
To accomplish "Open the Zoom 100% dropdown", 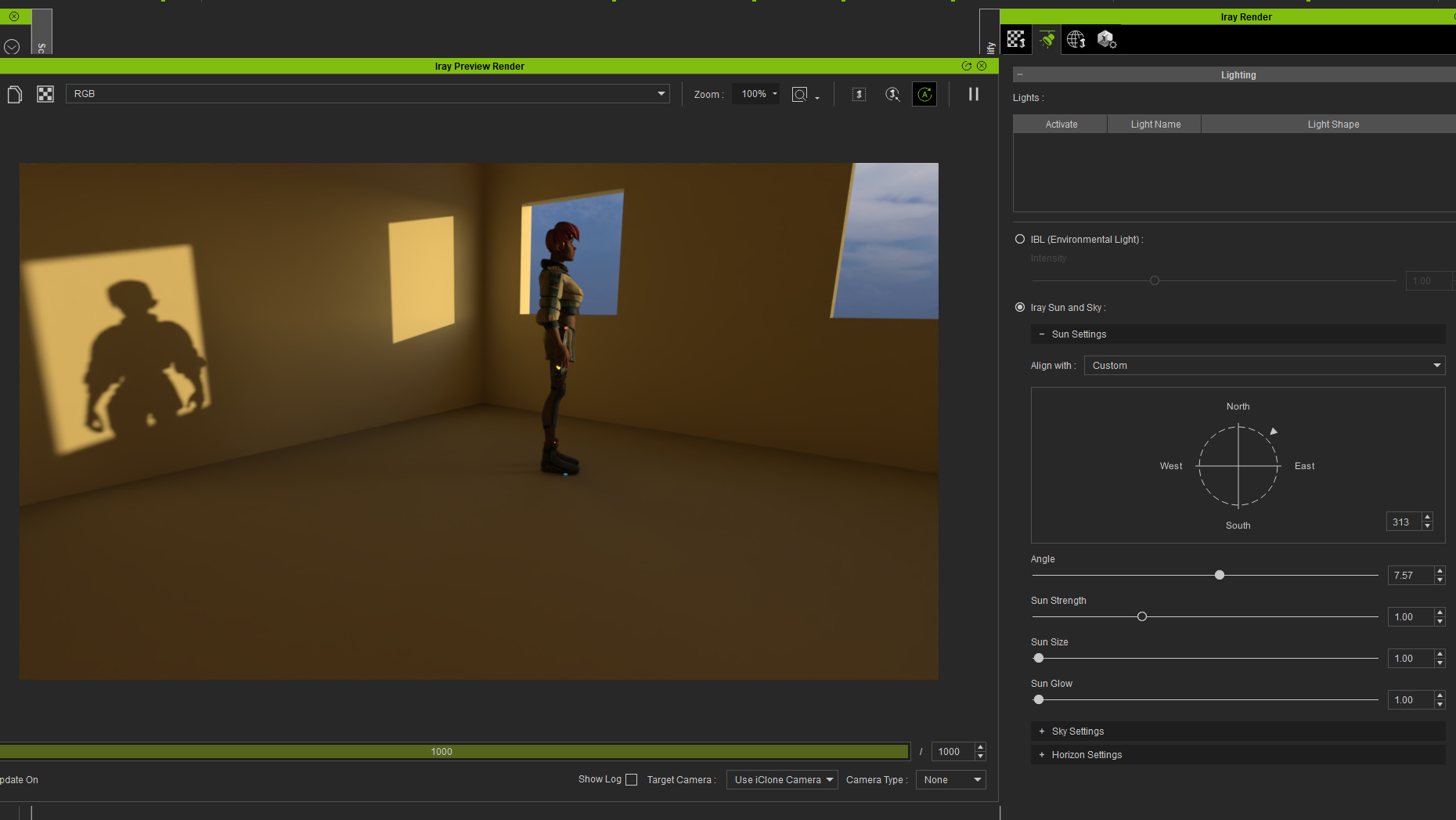I will coord(756,94).
